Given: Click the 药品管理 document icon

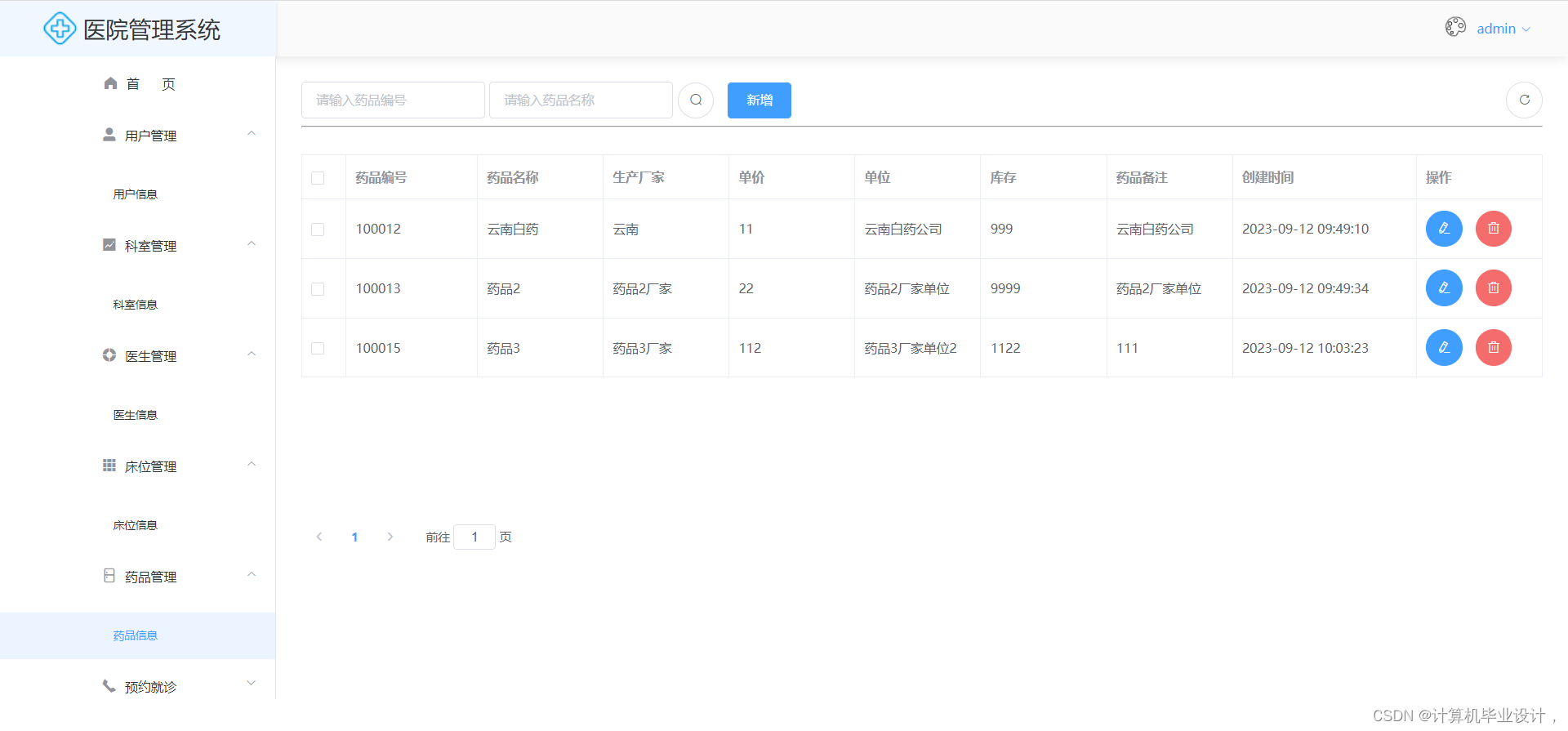Looking at the screenshot, I should coord(109,576).
